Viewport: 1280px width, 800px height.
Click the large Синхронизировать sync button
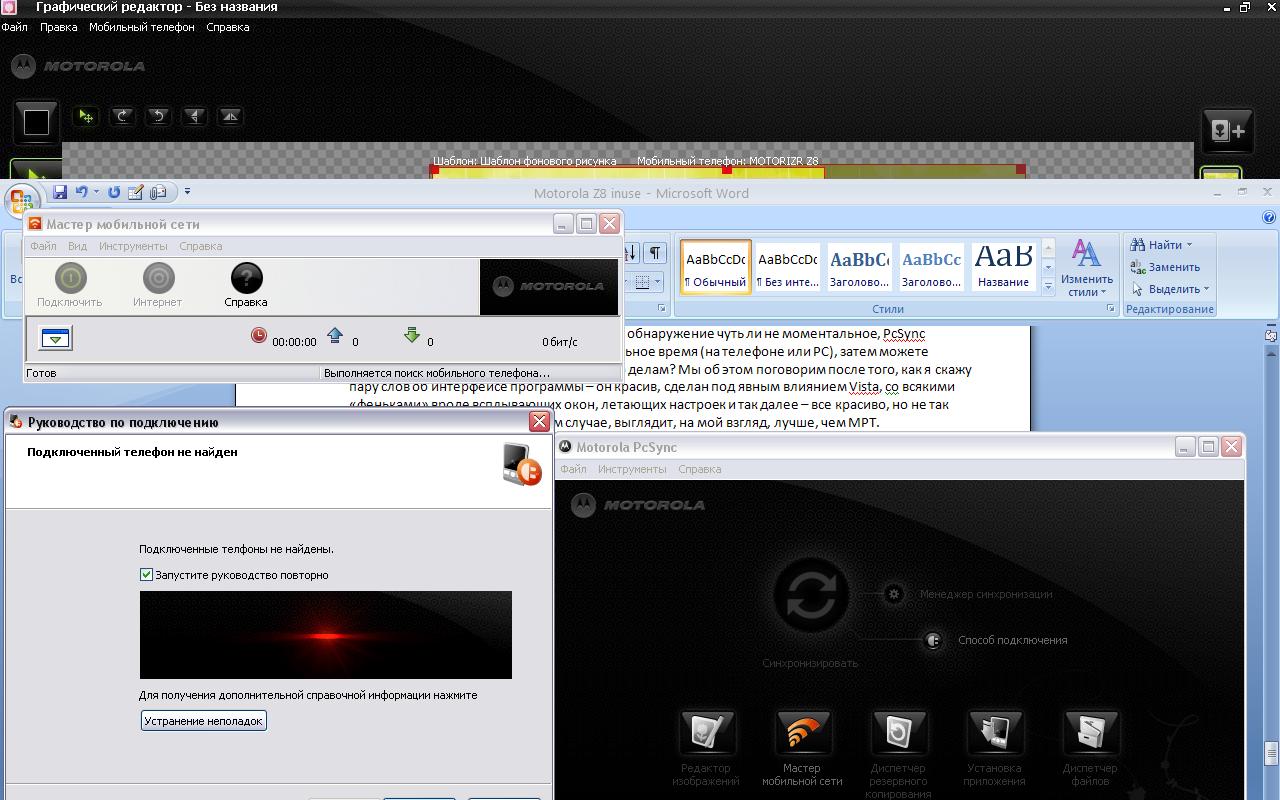tap(810, 596)
